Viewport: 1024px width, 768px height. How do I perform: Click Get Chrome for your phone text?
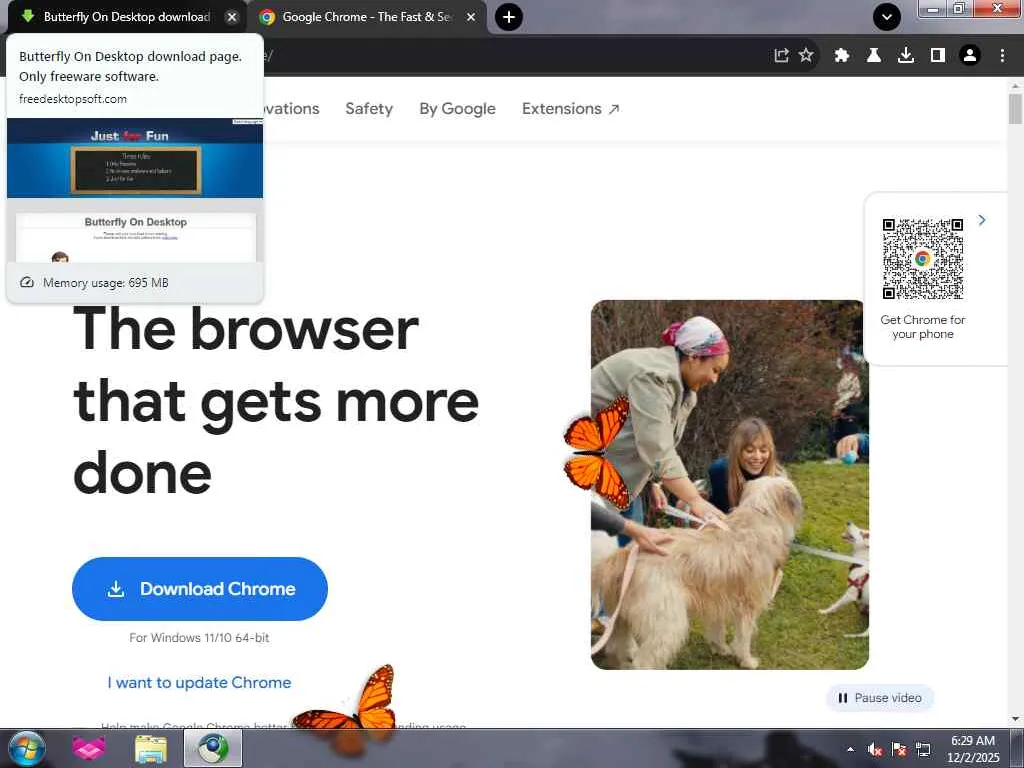tap(923, 327)
